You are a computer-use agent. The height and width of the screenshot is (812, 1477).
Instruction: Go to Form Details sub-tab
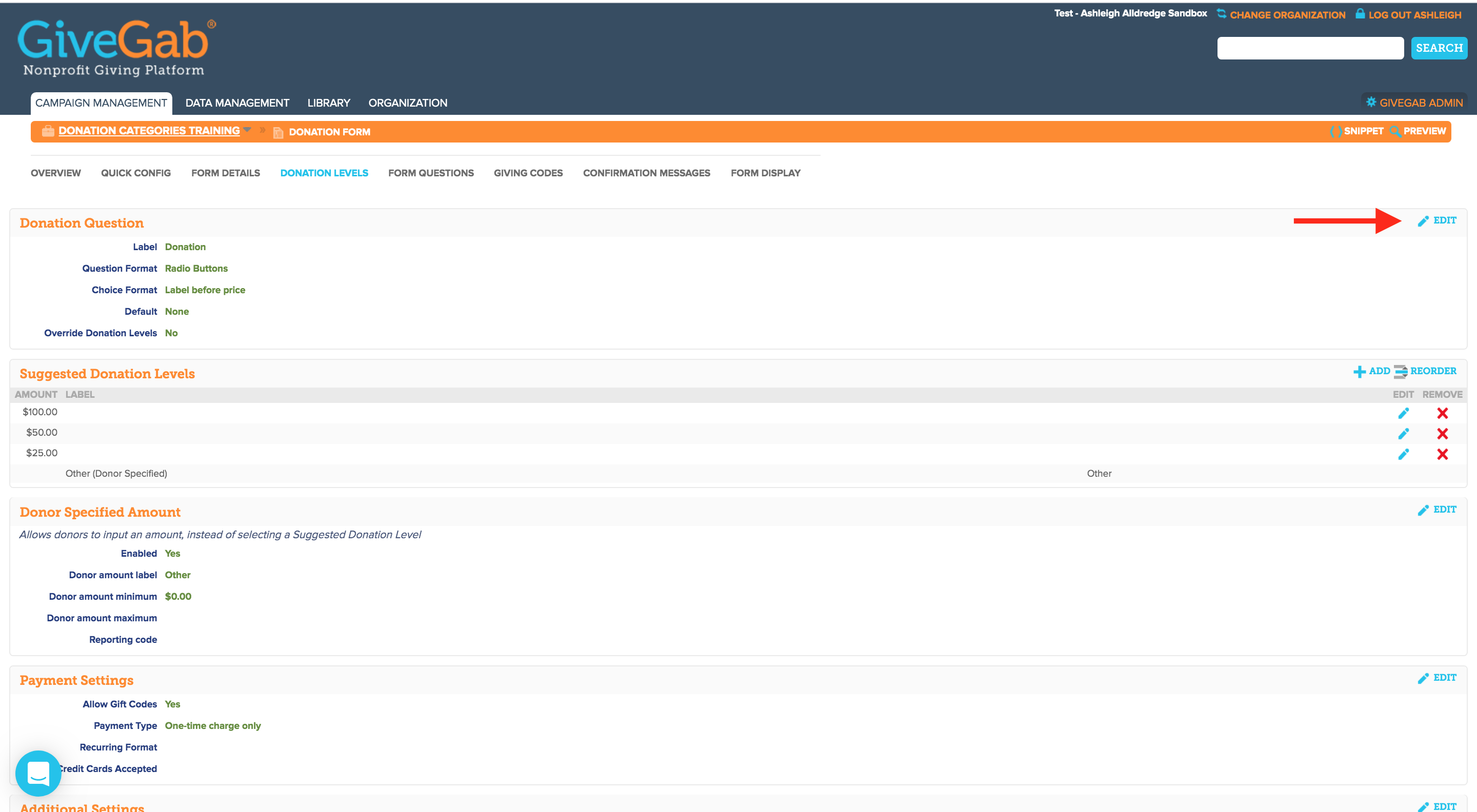225,173
